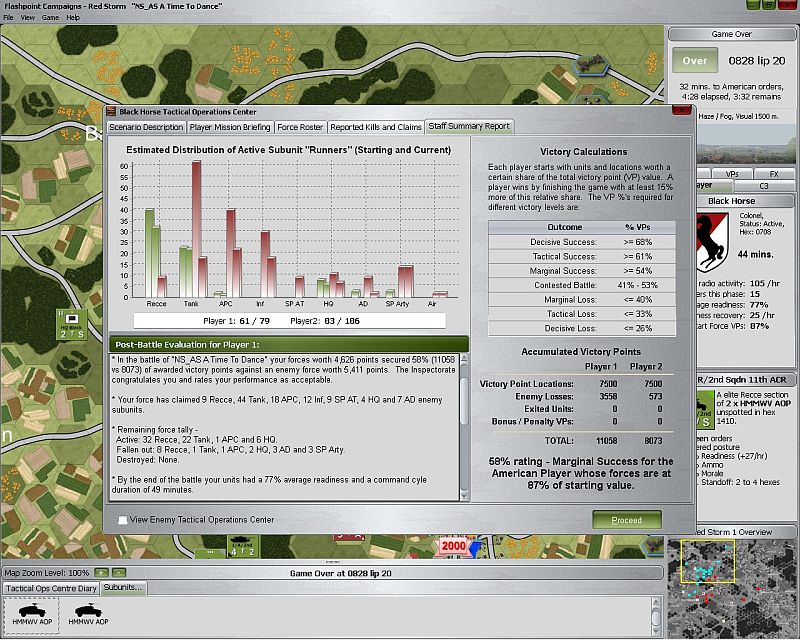
Task: Click the Recce bars in runners chart
Action: (x=156, y=253)
